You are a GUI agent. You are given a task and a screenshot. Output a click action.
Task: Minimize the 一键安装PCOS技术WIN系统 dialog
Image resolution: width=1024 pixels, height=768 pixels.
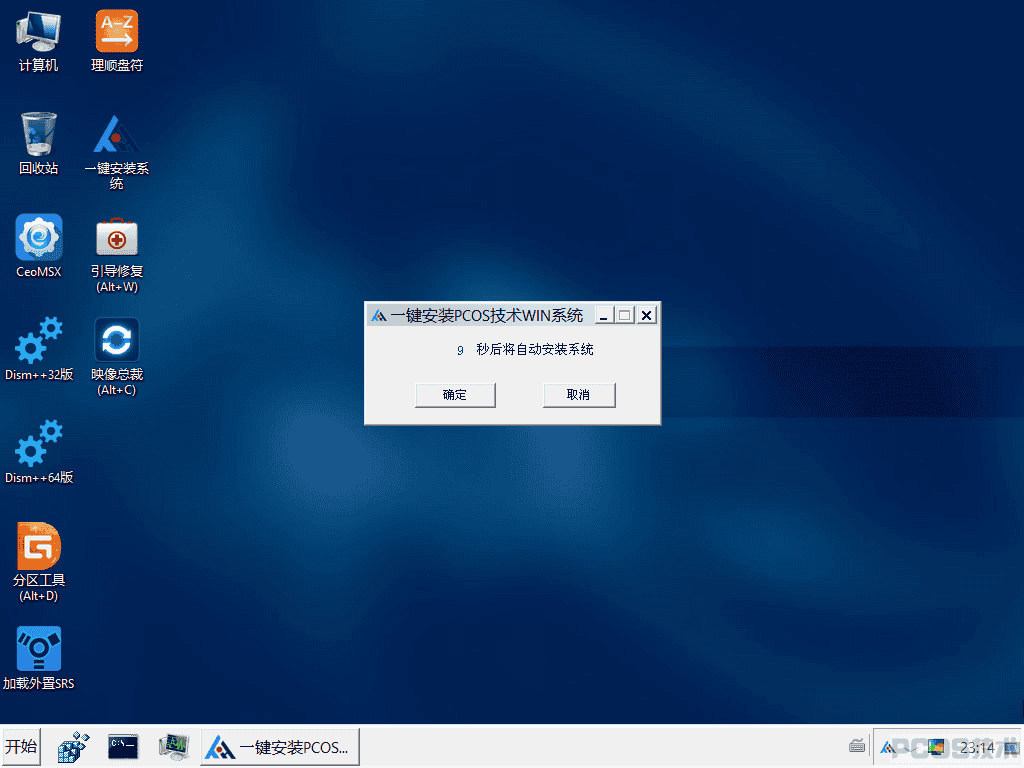pyautogui.click(x=604, y=316)
